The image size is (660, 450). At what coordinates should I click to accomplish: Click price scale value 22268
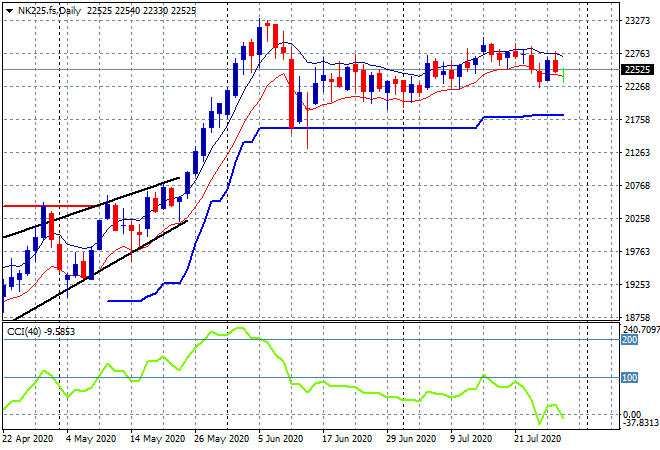(637, 87)
